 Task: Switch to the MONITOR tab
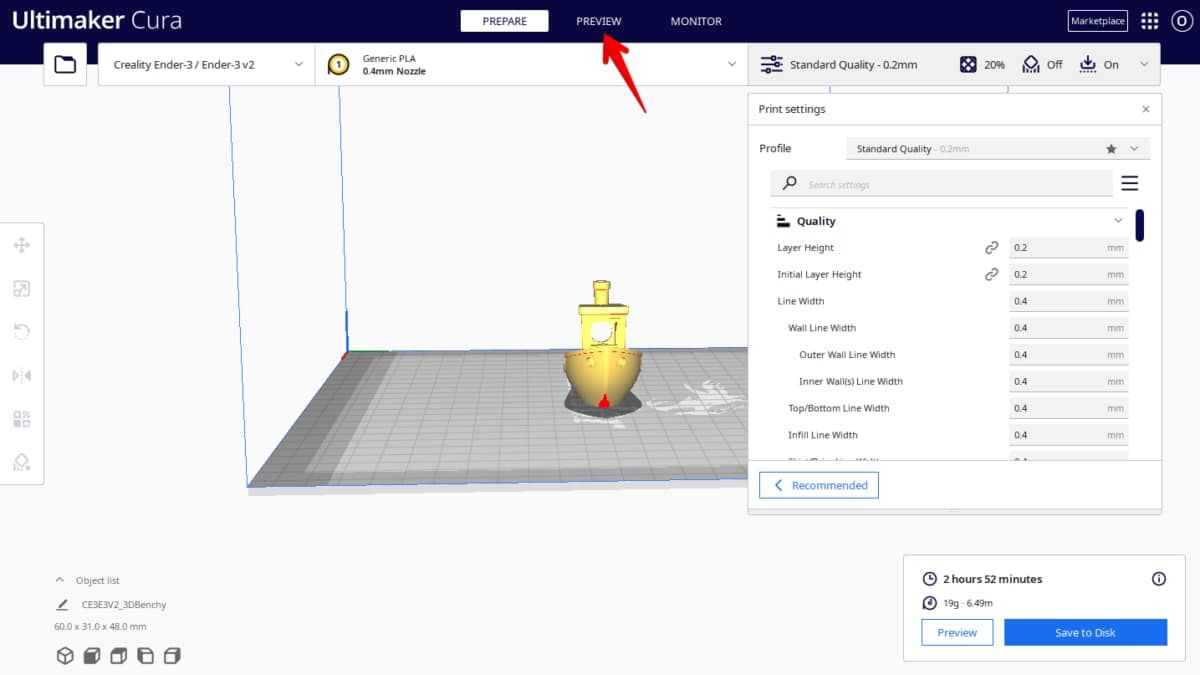695,20
